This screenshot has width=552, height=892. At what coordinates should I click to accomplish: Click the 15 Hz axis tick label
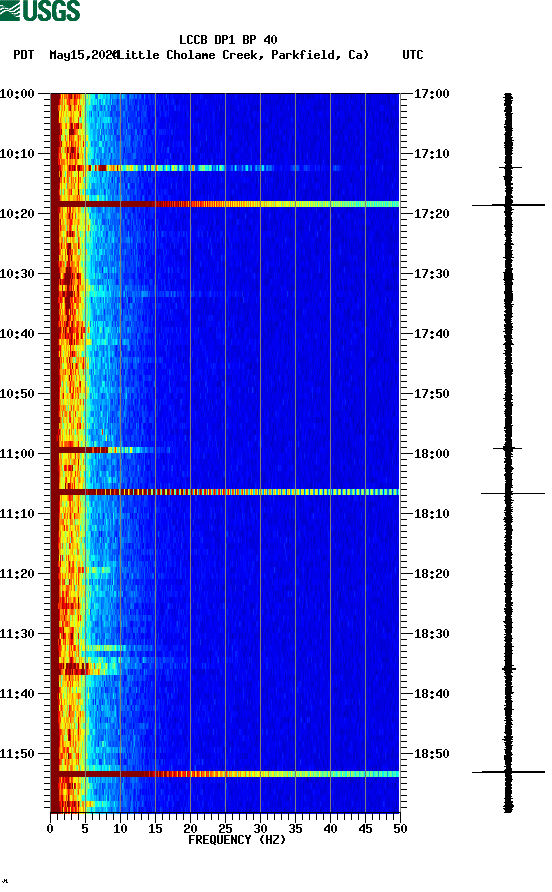click(155, 829)
